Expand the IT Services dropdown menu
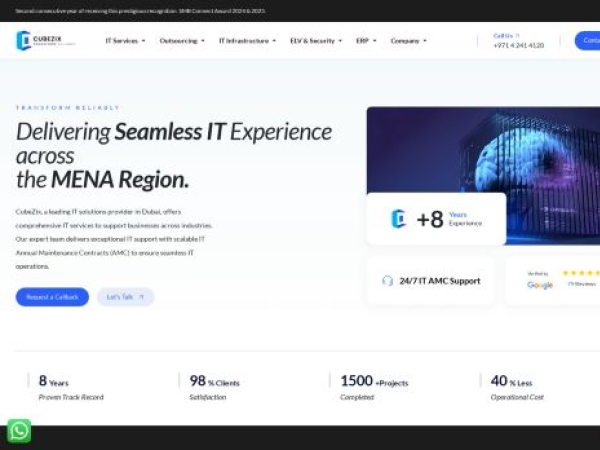Image resolution: width=600 pixels, height=450 pixels. click(125, 41)
